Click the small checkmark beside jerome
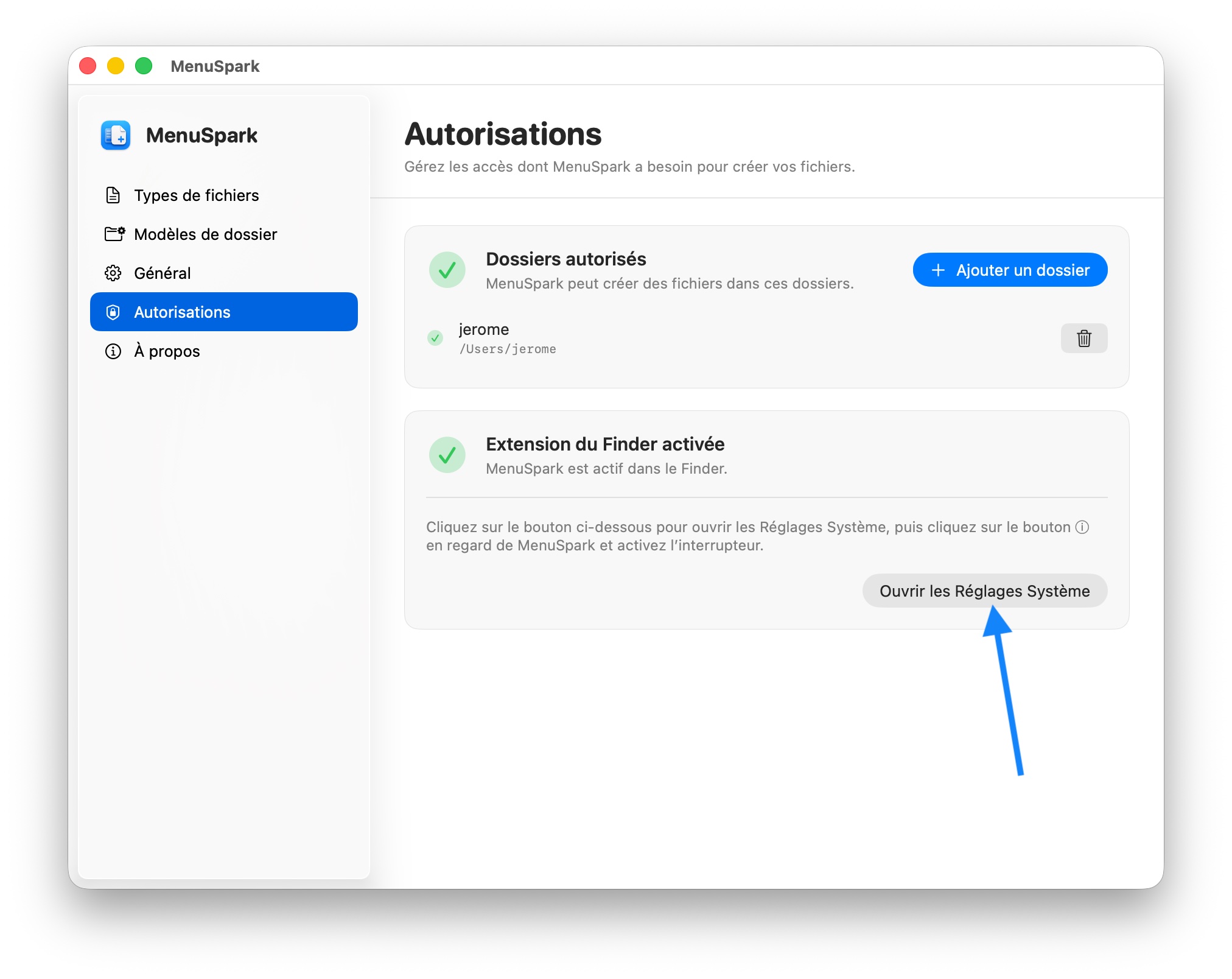This screenshot has width=1232, height=979. [435, 338]
